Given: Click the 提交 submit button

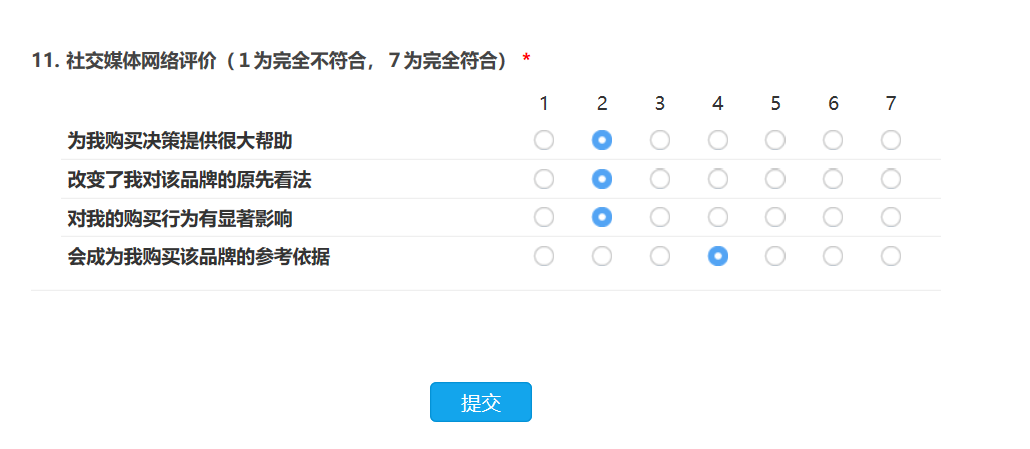Looking at the screenshot, I should click(480, 402).
